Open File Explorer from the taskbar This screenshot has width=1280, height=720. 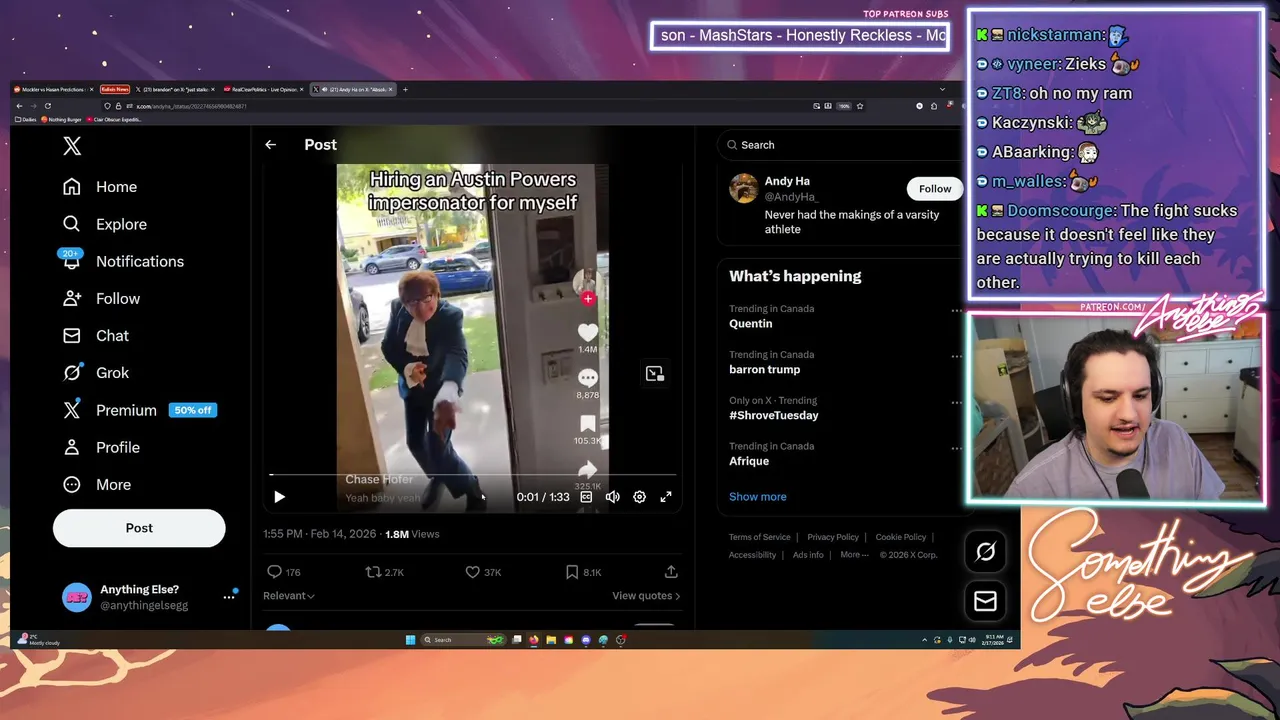pos(551,640)
